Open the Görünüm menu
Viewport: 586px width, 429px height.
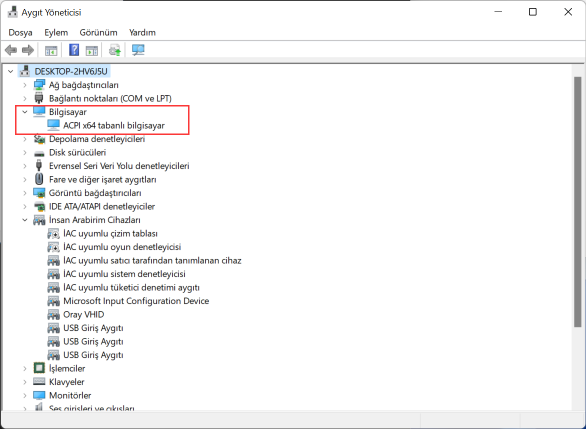tap(98, 33)
